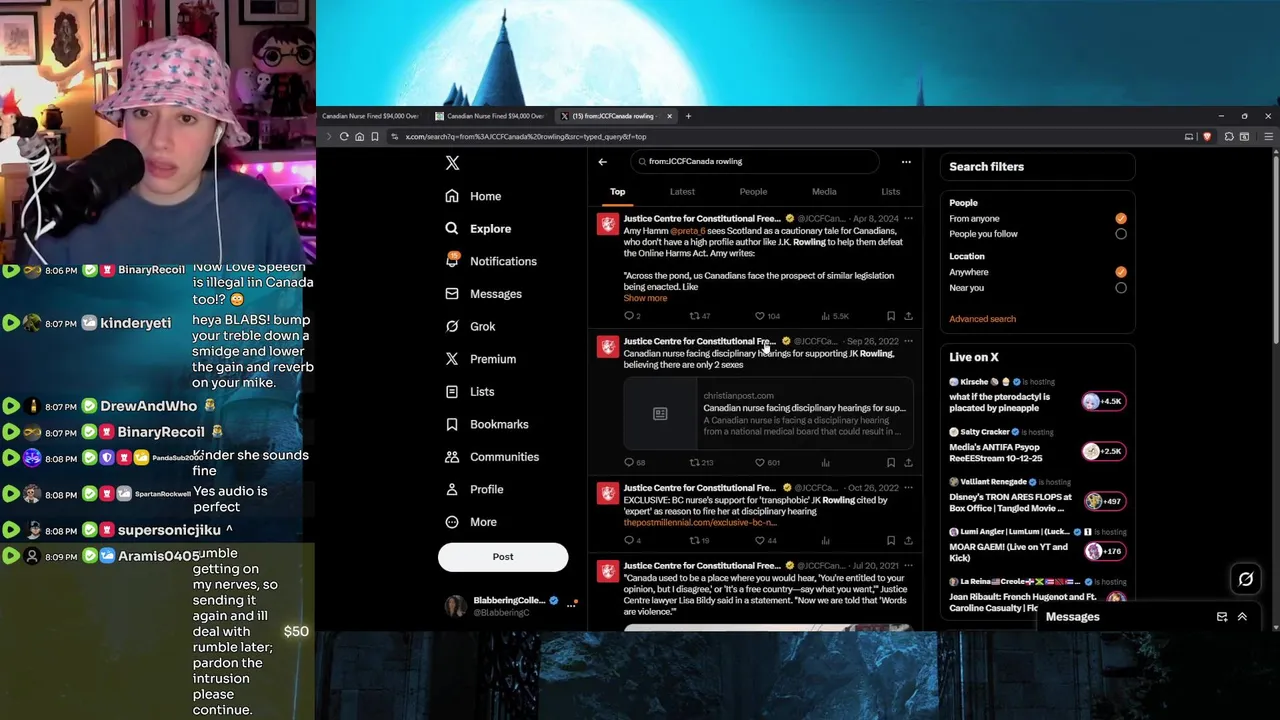Open three-dot menu on Apr 8, 2024 tweet
The image size is (1280, 720).
(x=908, y=218)
